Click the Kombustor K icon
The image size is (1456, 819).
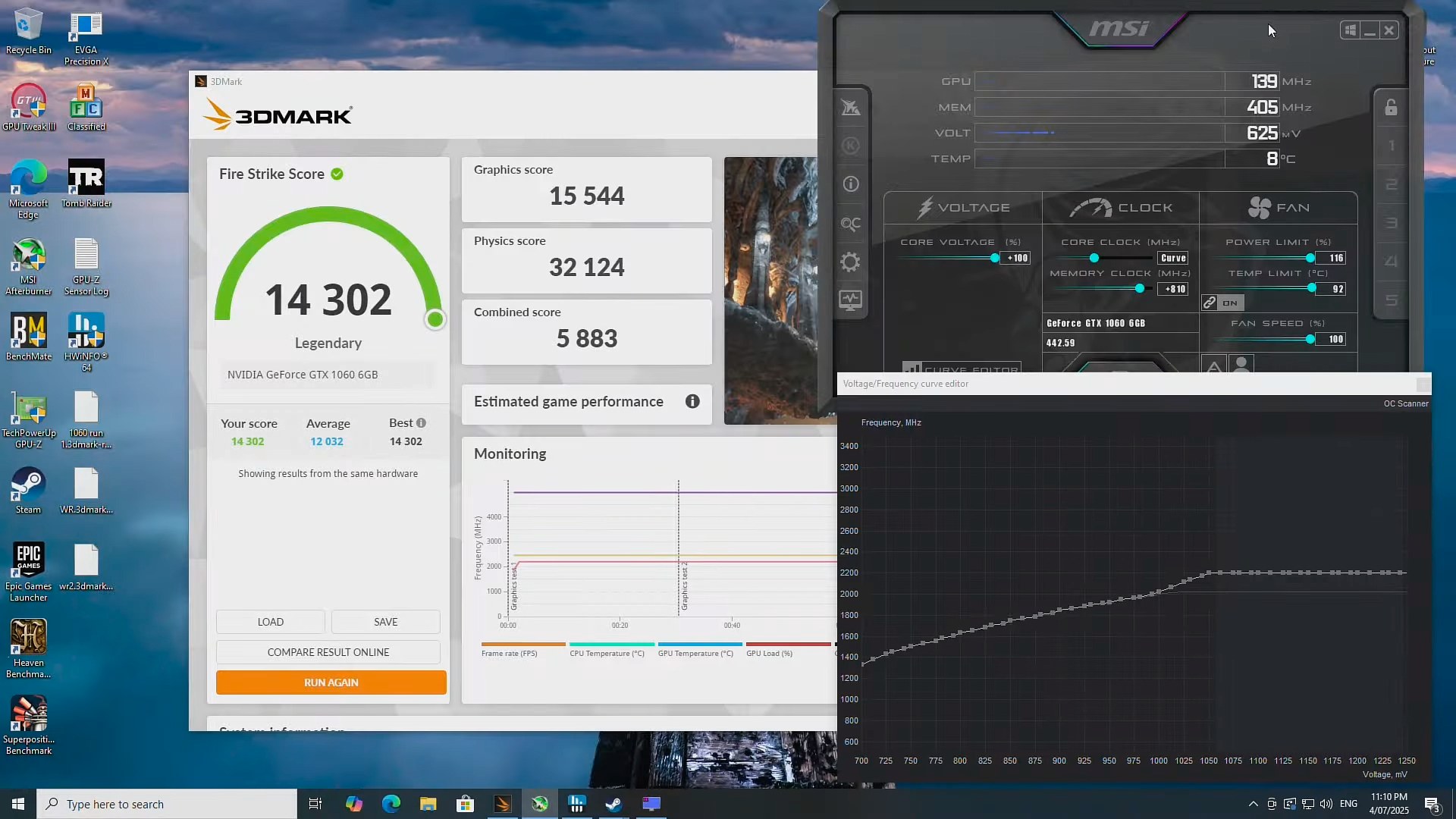pyautogui.click(x=850, y=146)
